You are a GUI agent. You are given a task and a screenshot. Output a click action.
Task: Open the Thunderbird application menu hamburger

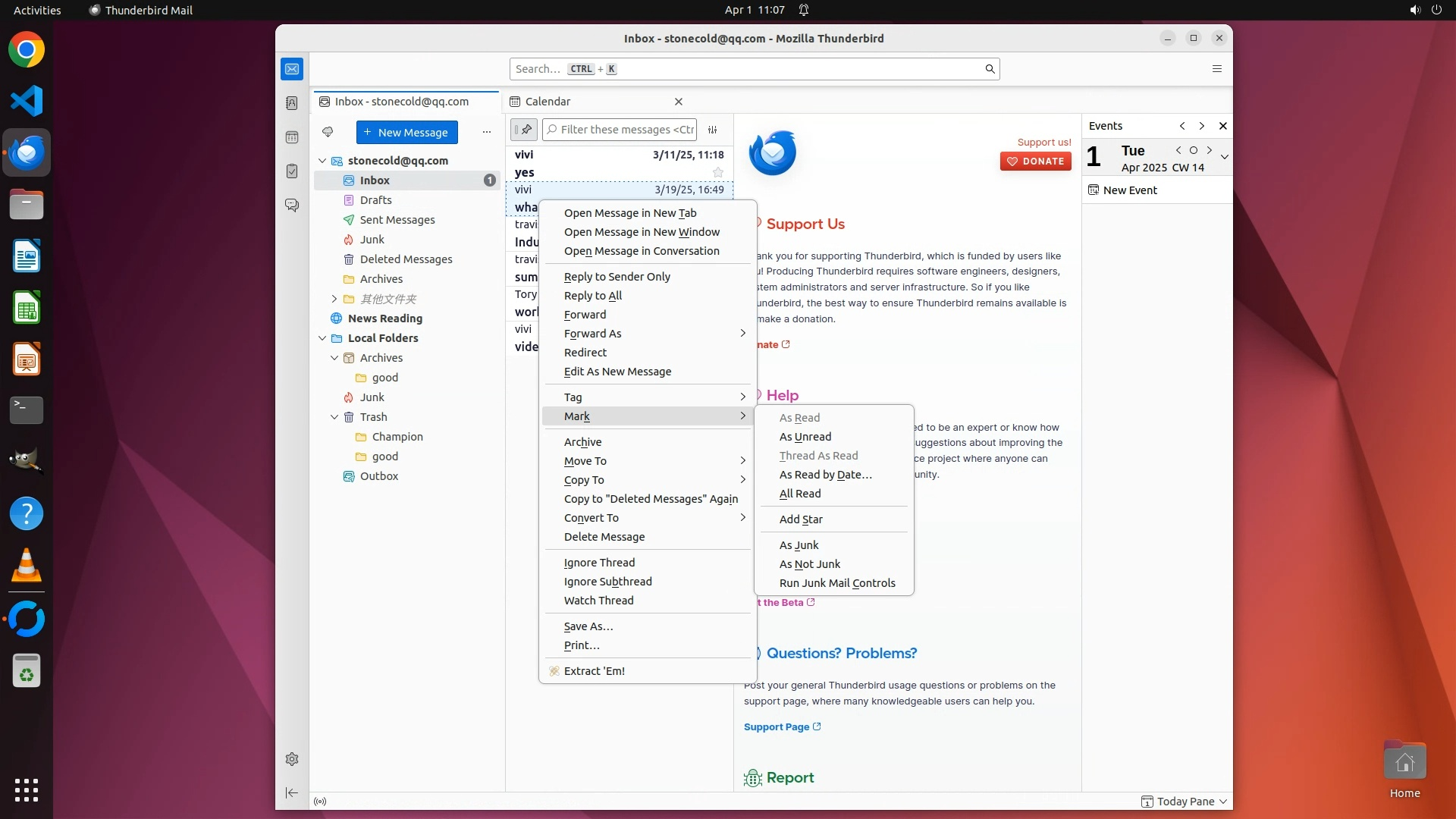coord(1217,69)
